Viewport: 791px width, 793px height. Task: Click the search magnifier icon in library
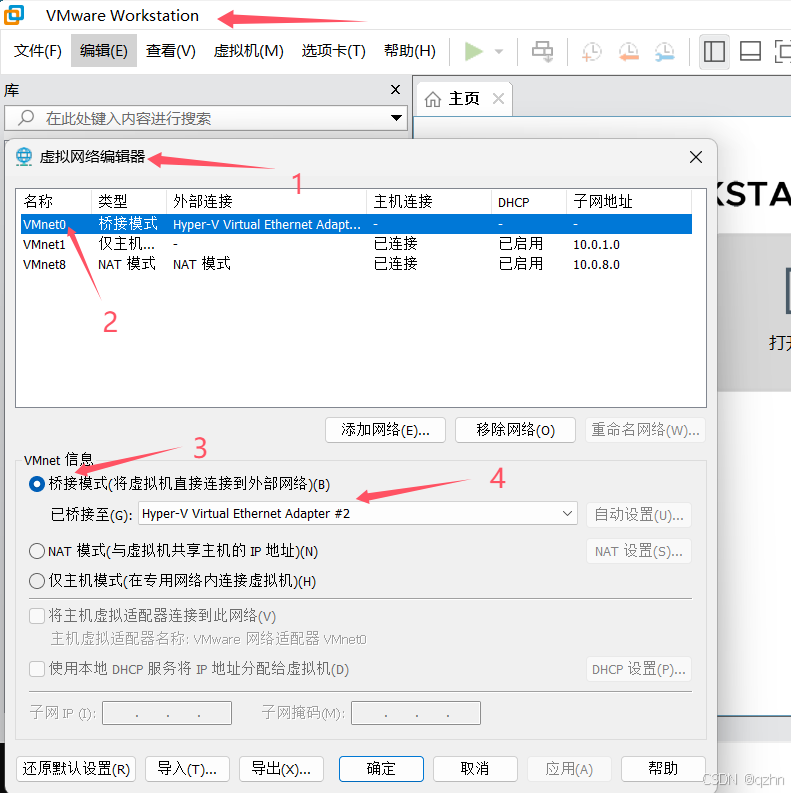pyautogui.click(x=26, y=118)
